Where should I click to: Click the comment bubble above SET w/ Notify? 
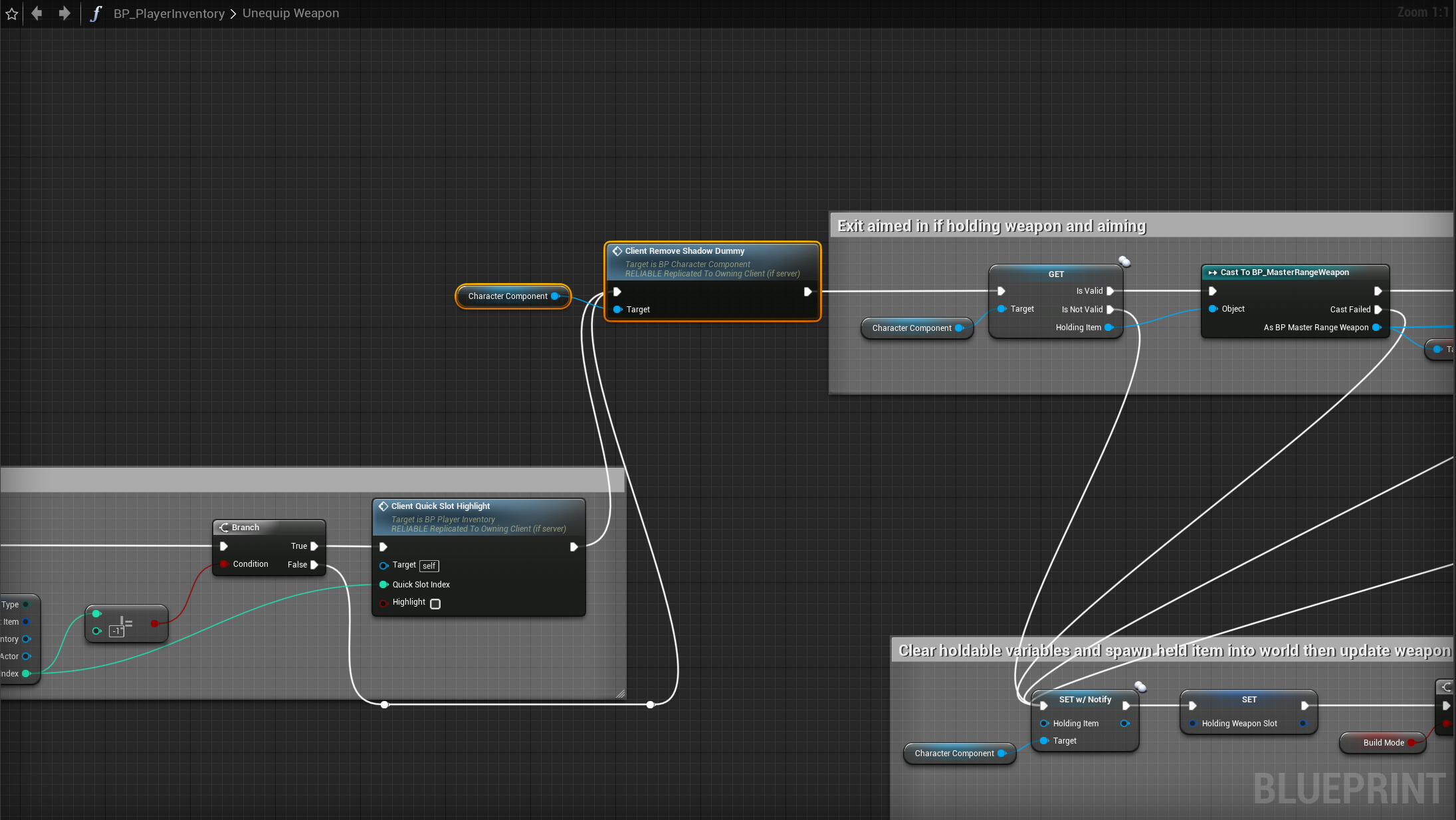point(1140,686)
